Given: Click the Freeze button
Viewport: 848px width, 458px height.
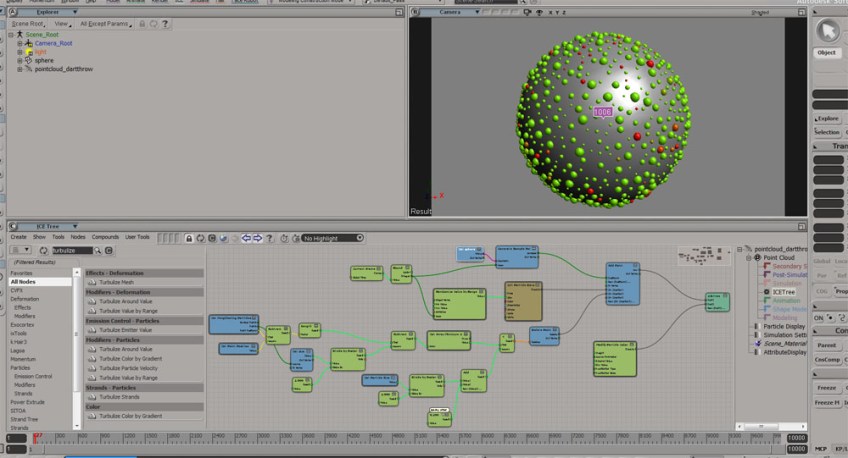Looking at the screenshot, I should [827, 387].
